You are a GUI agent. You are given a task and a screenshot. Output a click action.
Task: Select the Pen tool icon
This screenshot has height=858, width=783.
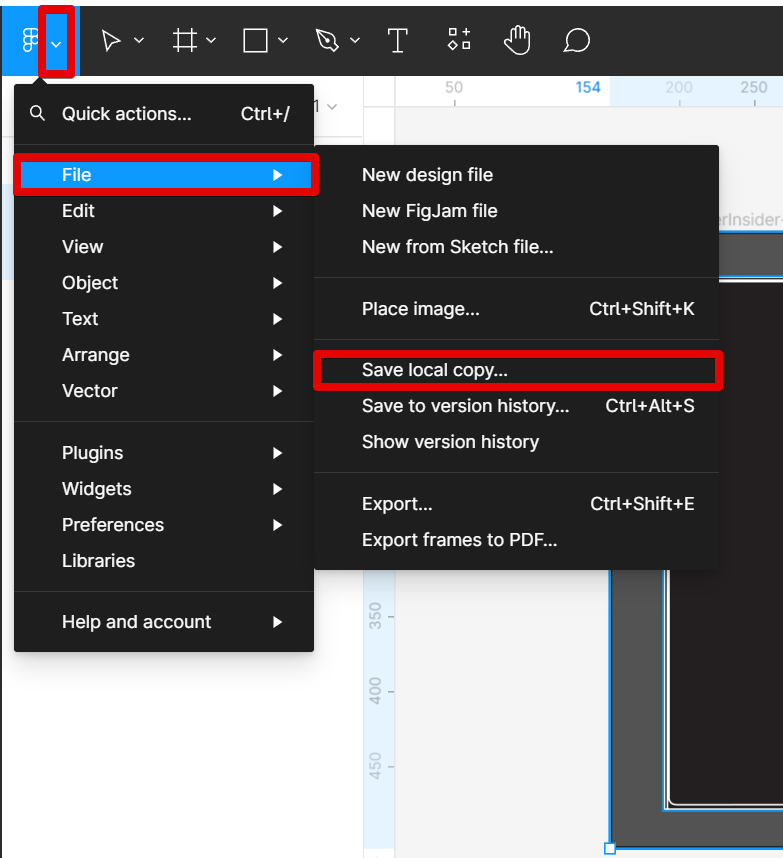pyautogui.click(x=327, y=41)
